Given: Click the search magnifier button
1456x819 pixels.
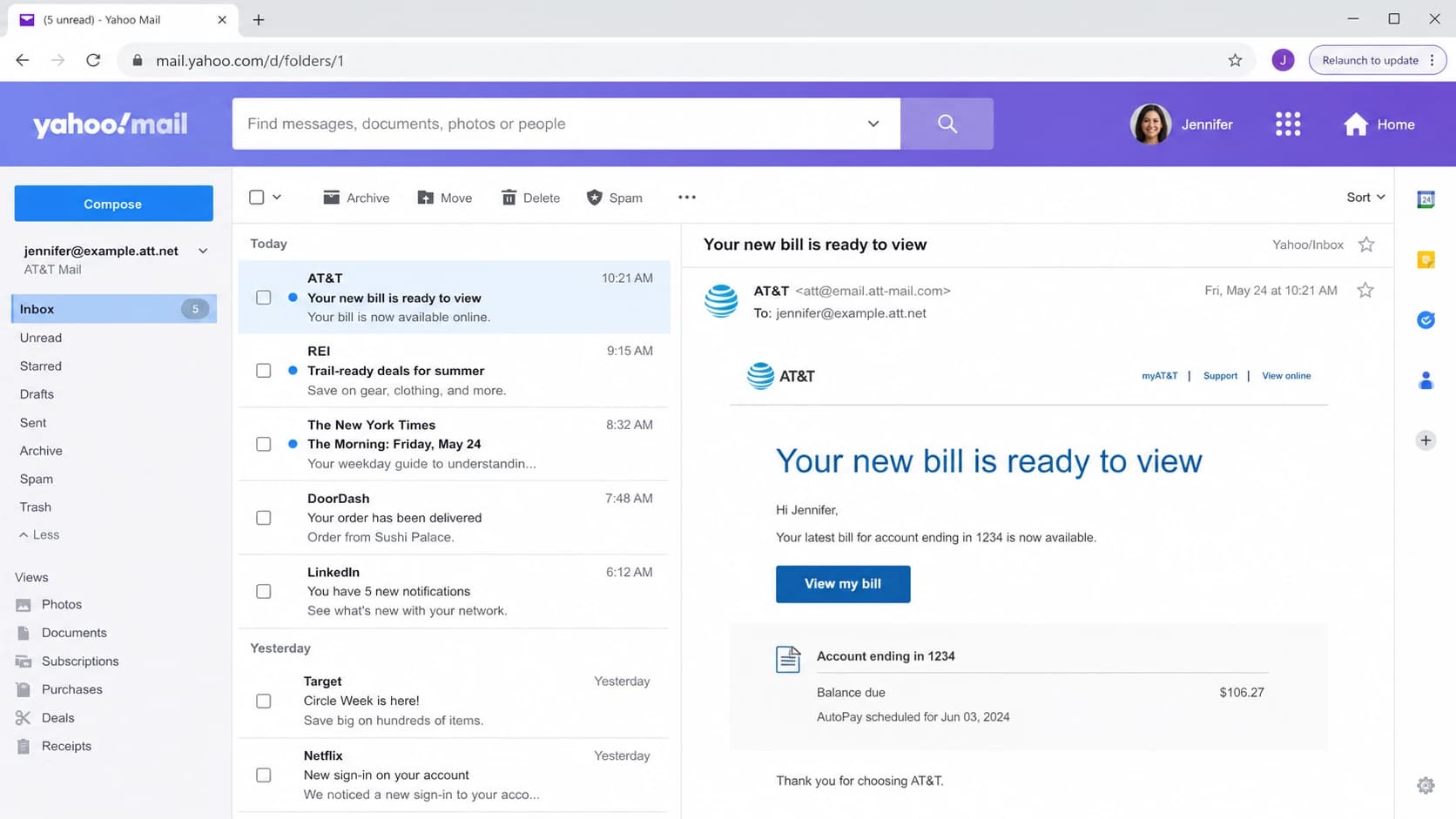Looking at the screenshot, I should point(947,124).
